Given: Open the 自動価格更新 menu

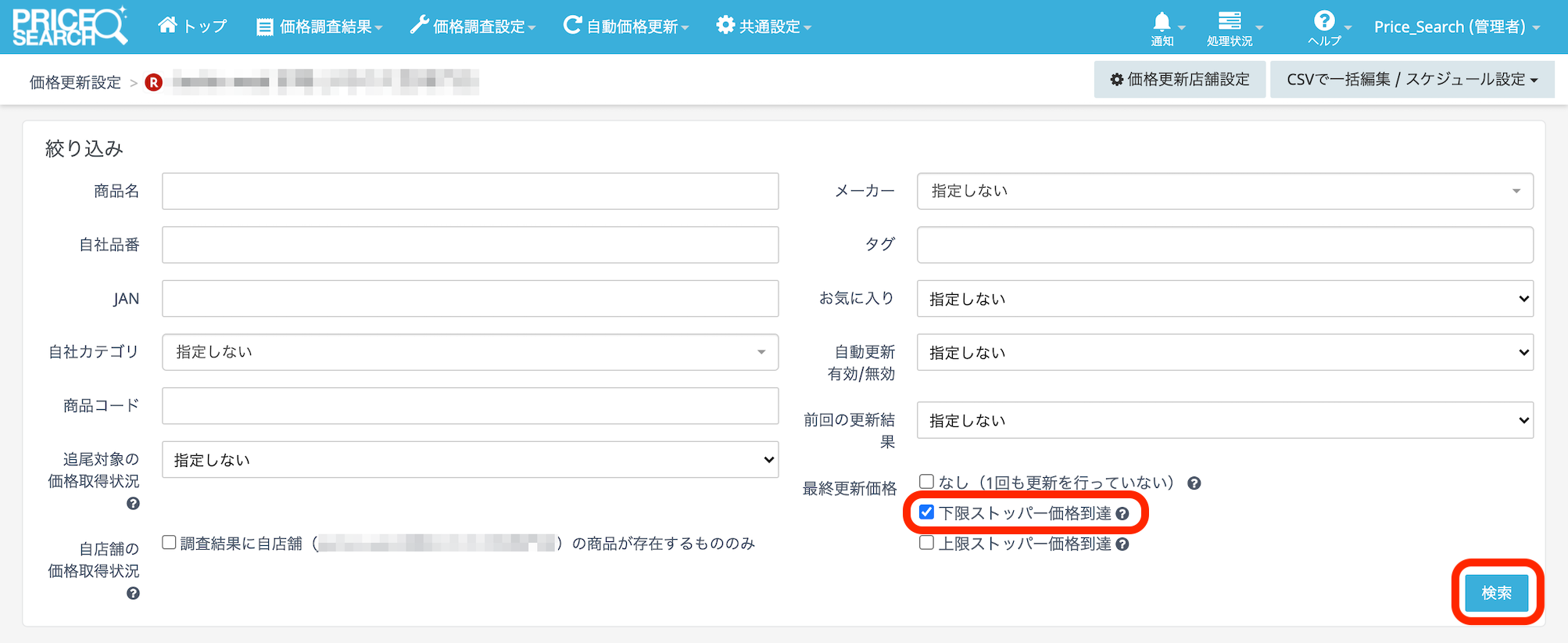Looking at the screenshot, I should point(625,27).
